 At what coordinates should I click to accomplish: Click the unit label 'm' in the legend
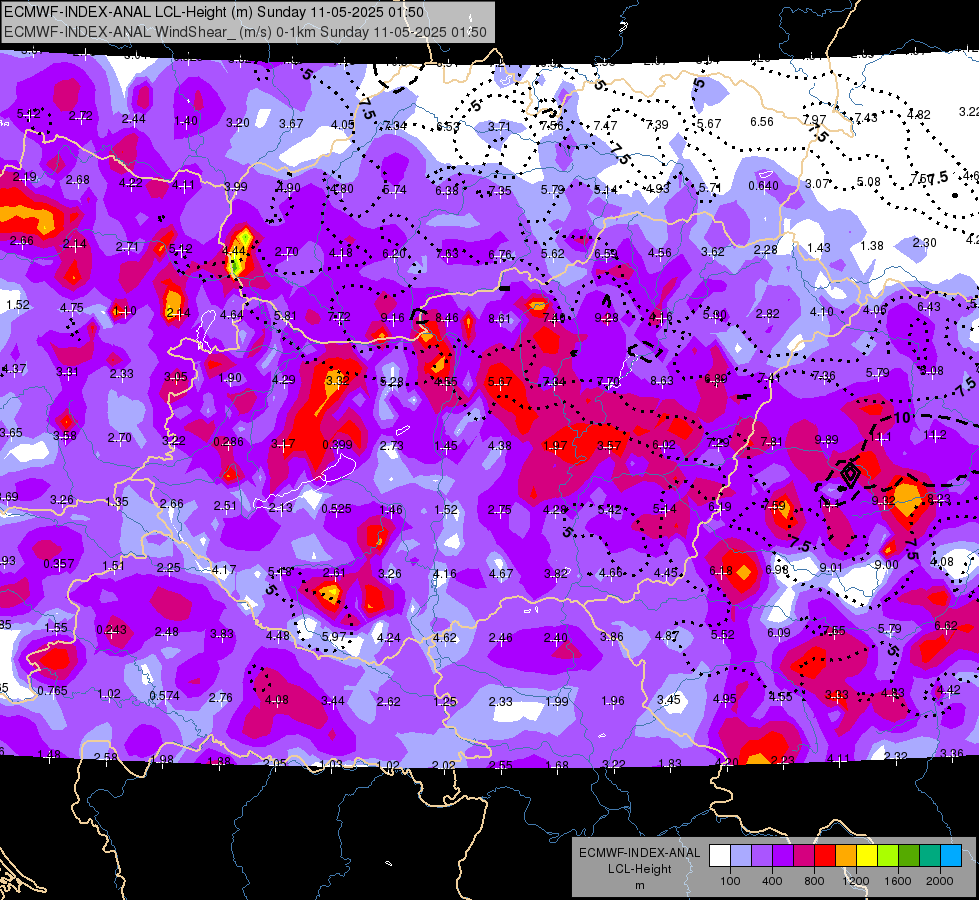click(640, 885)
